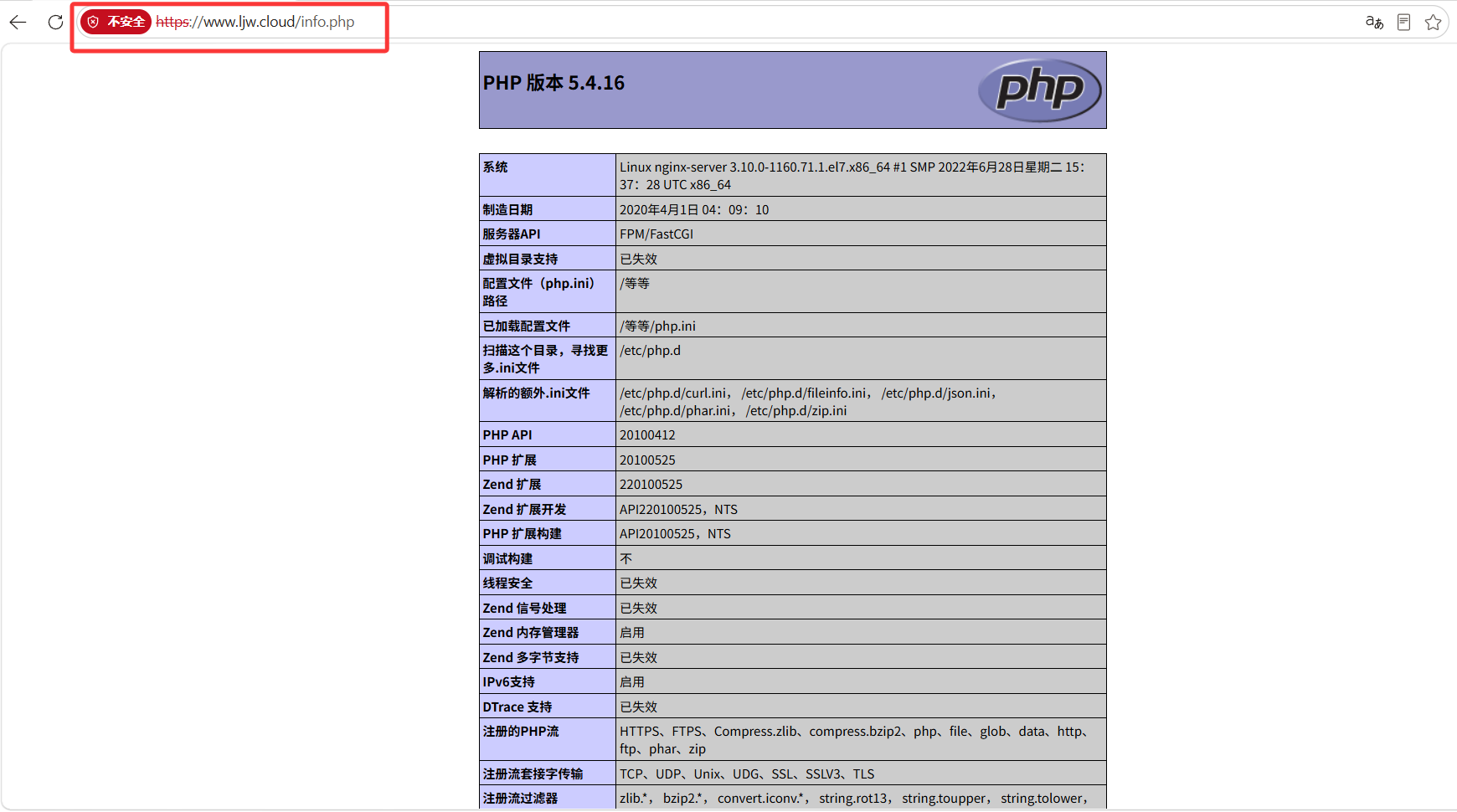Select the /等等/php.ini value
The image size is (1457, 812).
click(x=657, y=326)
